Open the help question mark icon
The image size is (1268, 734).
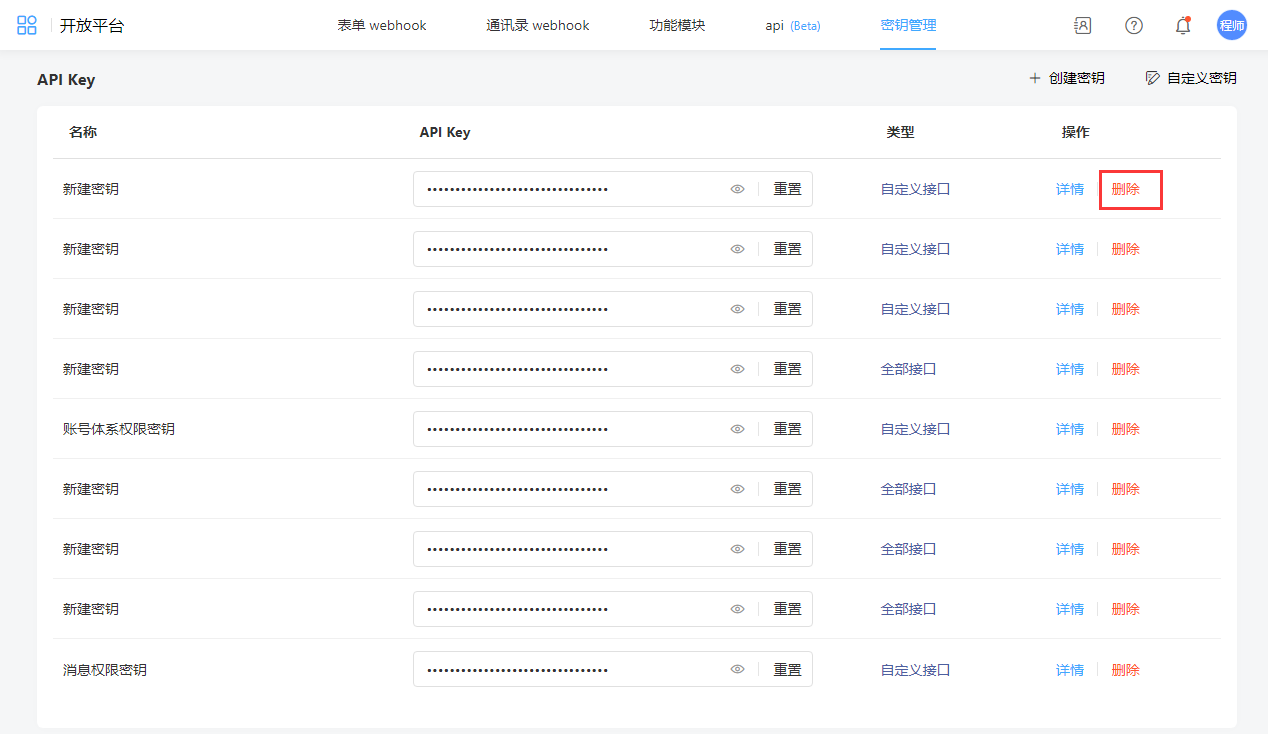click(1133, 26)
